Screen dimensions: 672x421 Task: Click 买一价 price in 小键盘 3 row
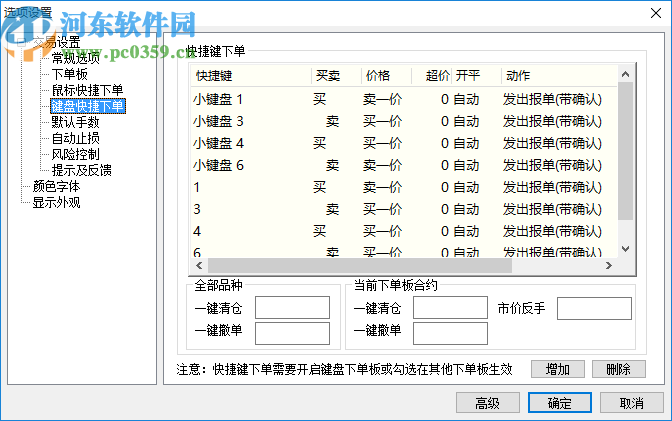(382, 121)
